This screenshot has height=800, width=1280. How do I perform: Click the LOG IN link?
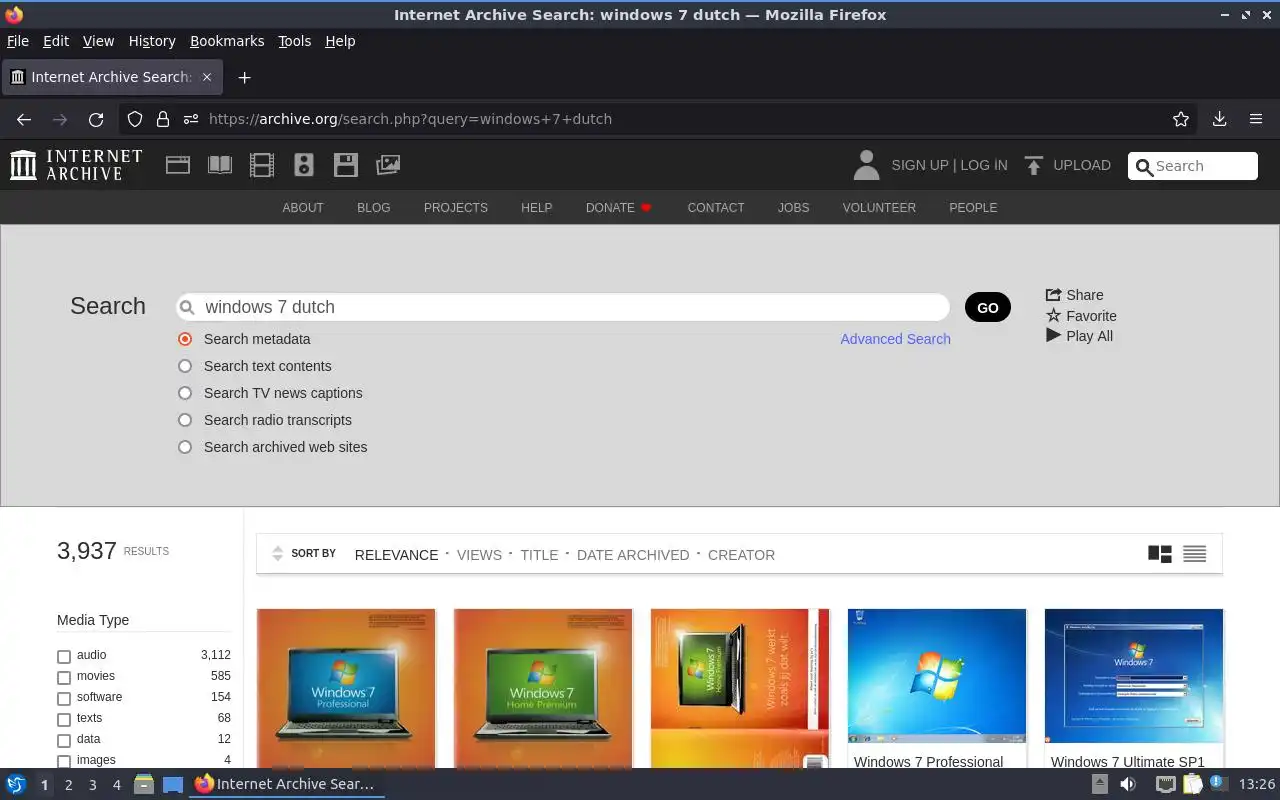[x=984, y=165]
